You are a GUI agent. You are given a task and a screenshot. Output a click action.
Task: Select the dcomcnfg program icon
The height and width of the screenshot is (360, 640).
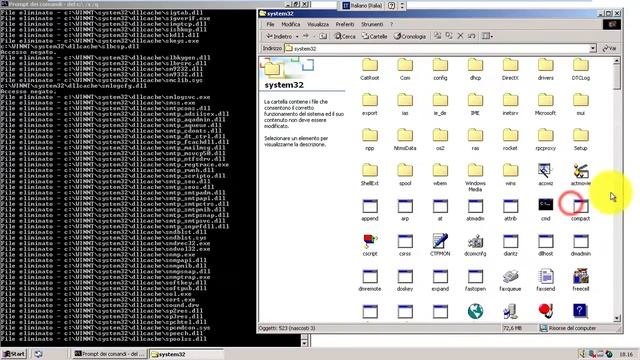[x=475, y=244]
